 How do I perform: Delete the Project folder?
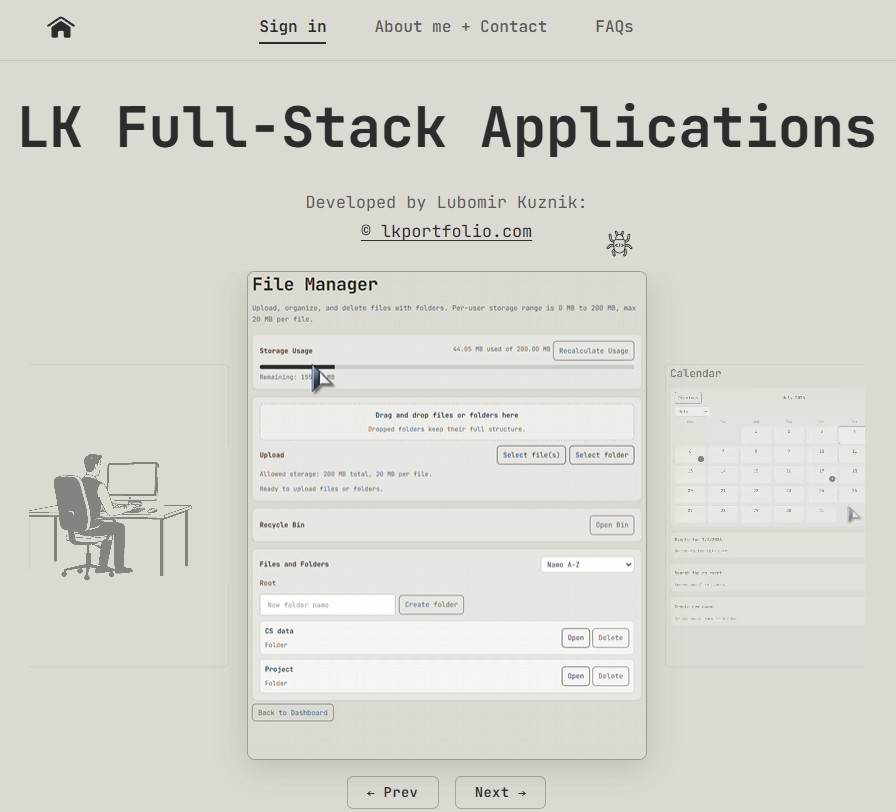(x=610, y=676)
